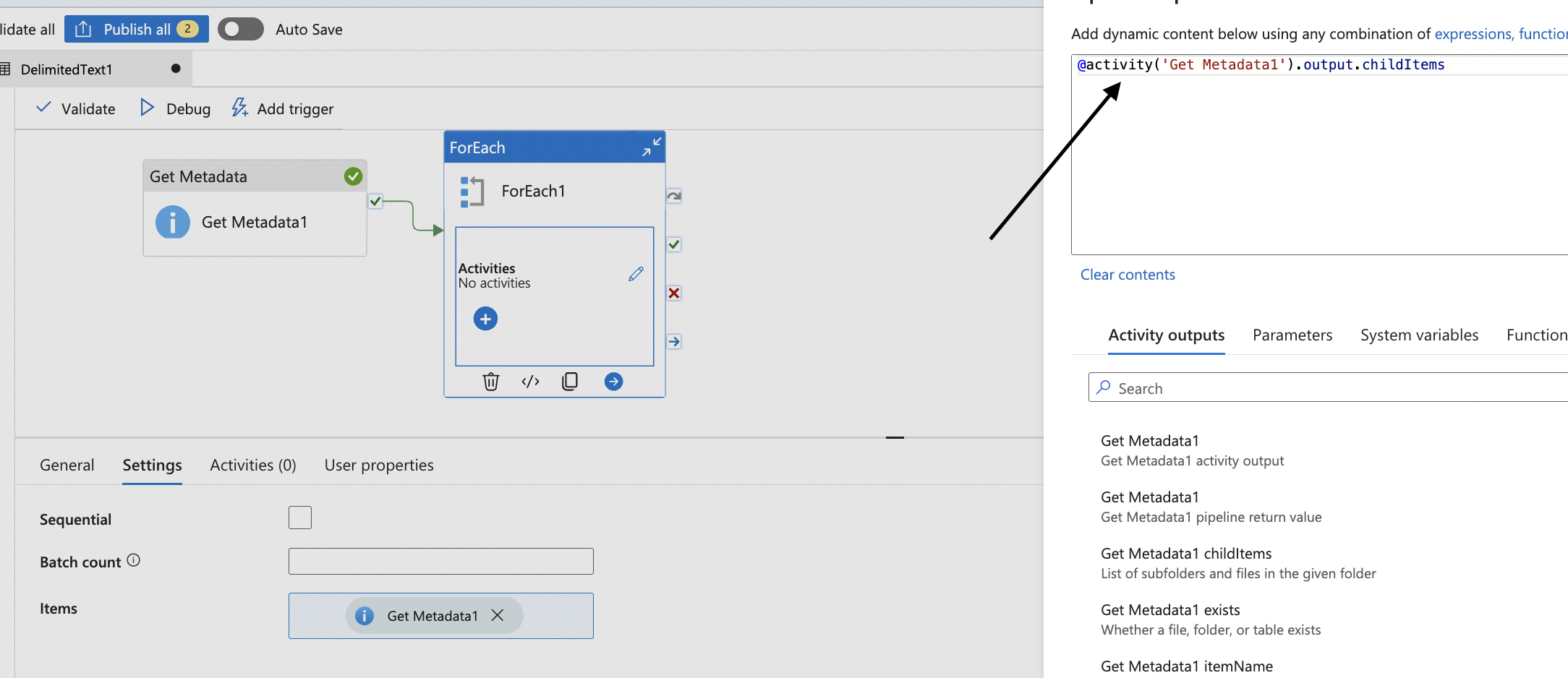Switch to the Parameters tab
Screen dimensions: 1568x678
(x=1292, y=335)
